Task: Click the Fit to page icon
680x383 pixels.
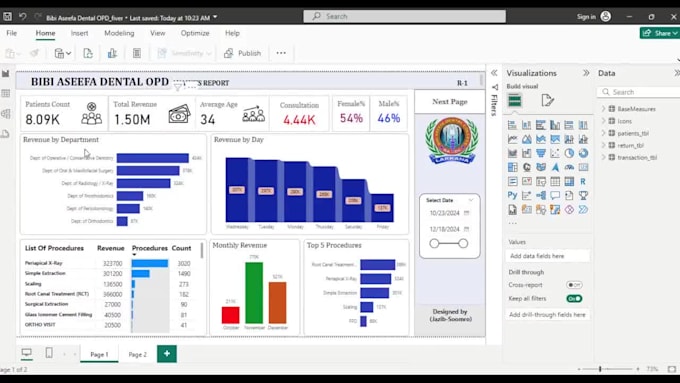Action: pyautogui.click(x=672, y=369)
